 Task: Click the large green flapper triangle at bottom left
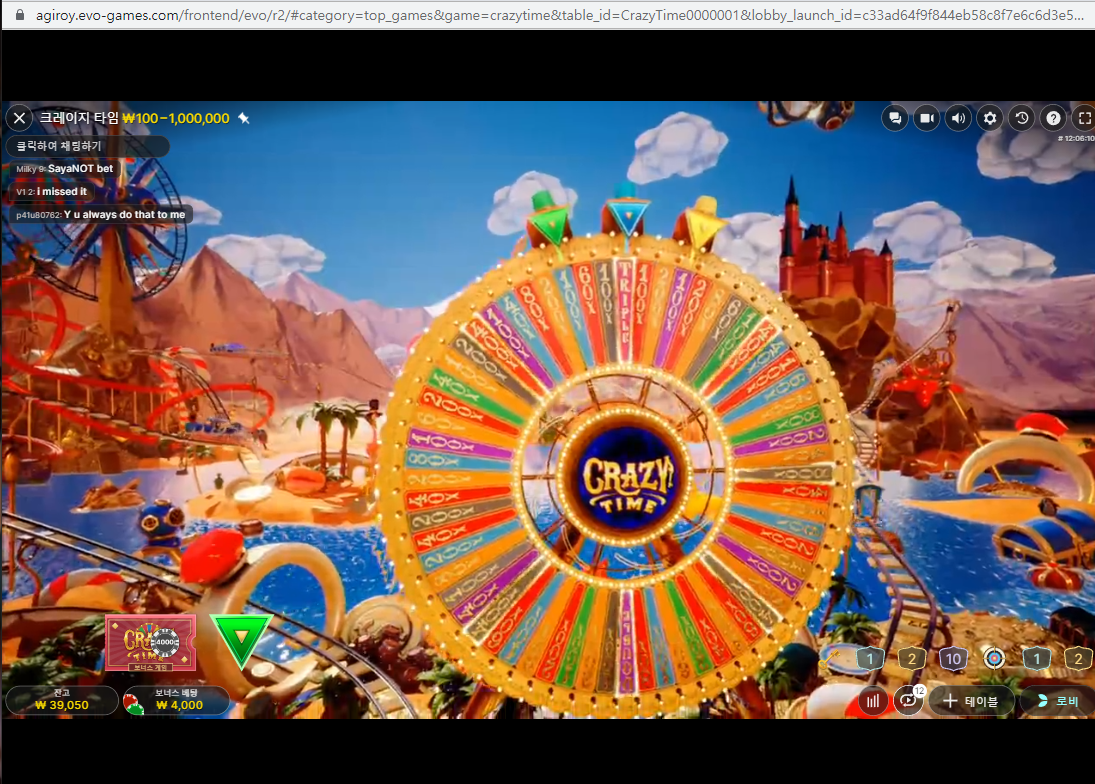(241, 641)
